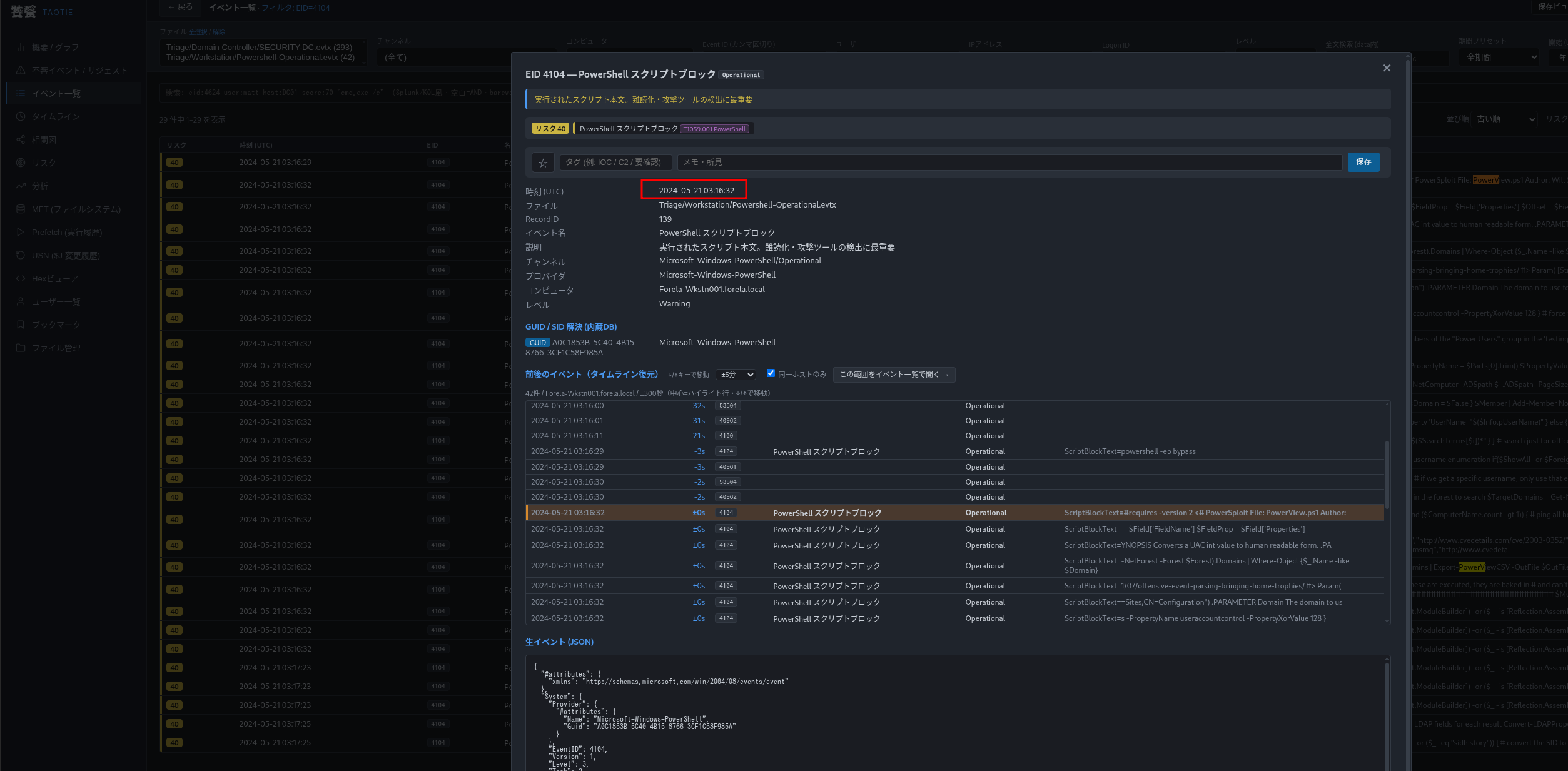This screenshot has height=771, width=1568.
Task: Focus the background search query box
Action: click(x=335, y=93)
